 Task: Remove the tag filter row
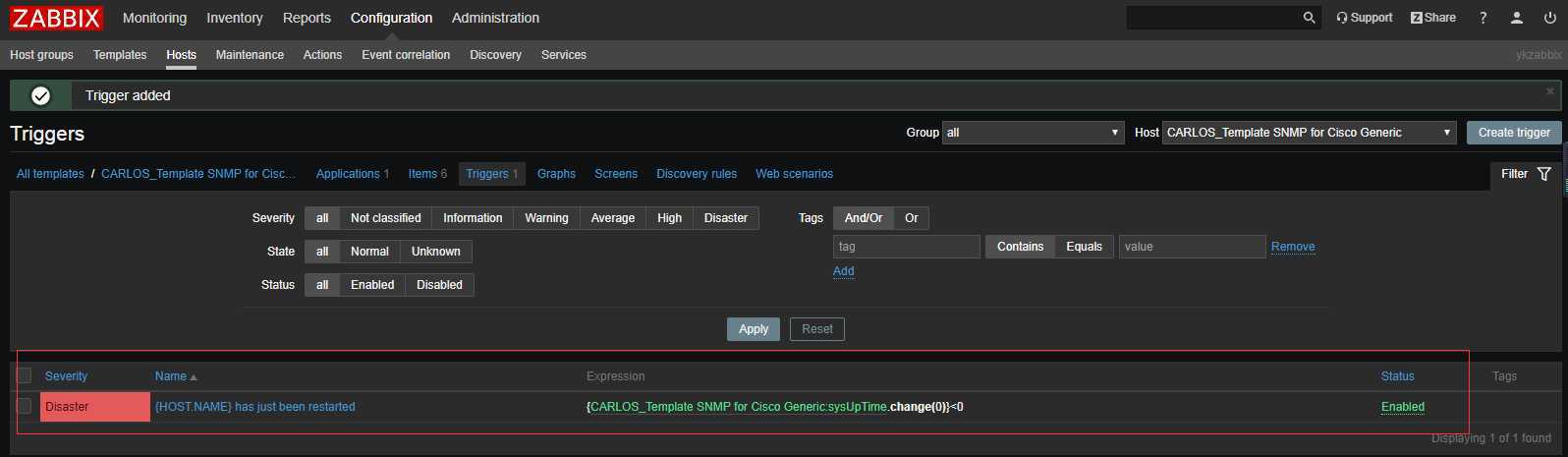pyautogui.click(x=1293, y=247)
